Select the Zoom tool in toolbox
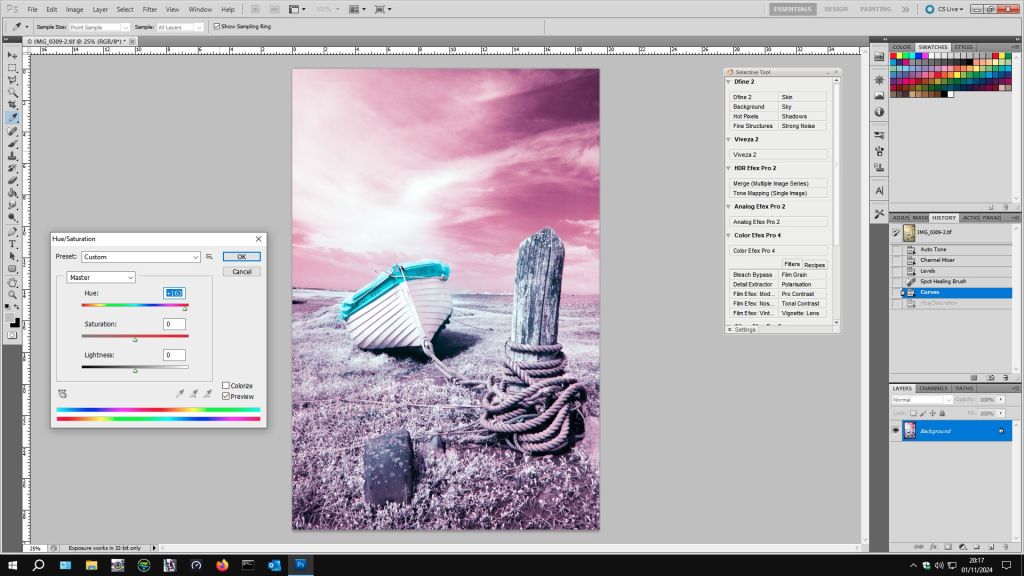The height and width of the screenshot is (576, 1024). (13, 294)
